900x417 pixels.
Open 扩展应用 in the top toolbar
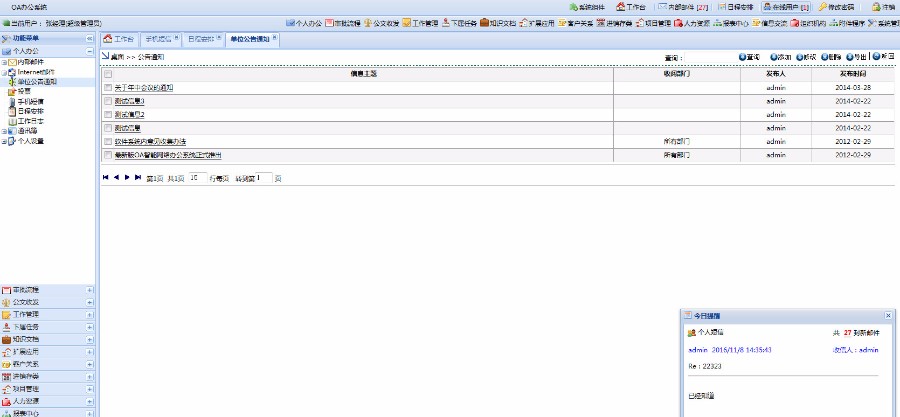(537, 24)
